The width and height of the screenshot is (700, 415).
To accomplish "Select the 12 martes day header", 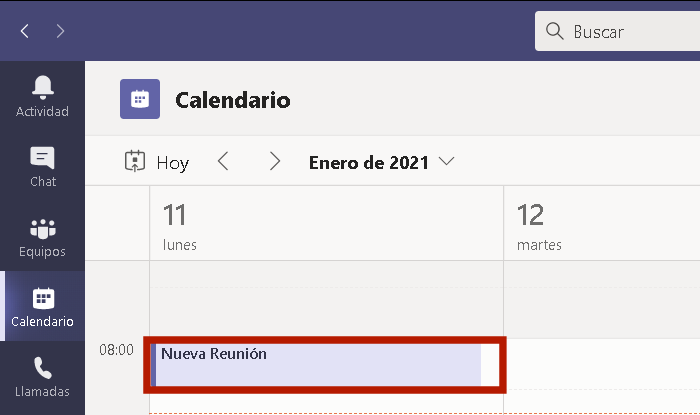I will 602,223.
